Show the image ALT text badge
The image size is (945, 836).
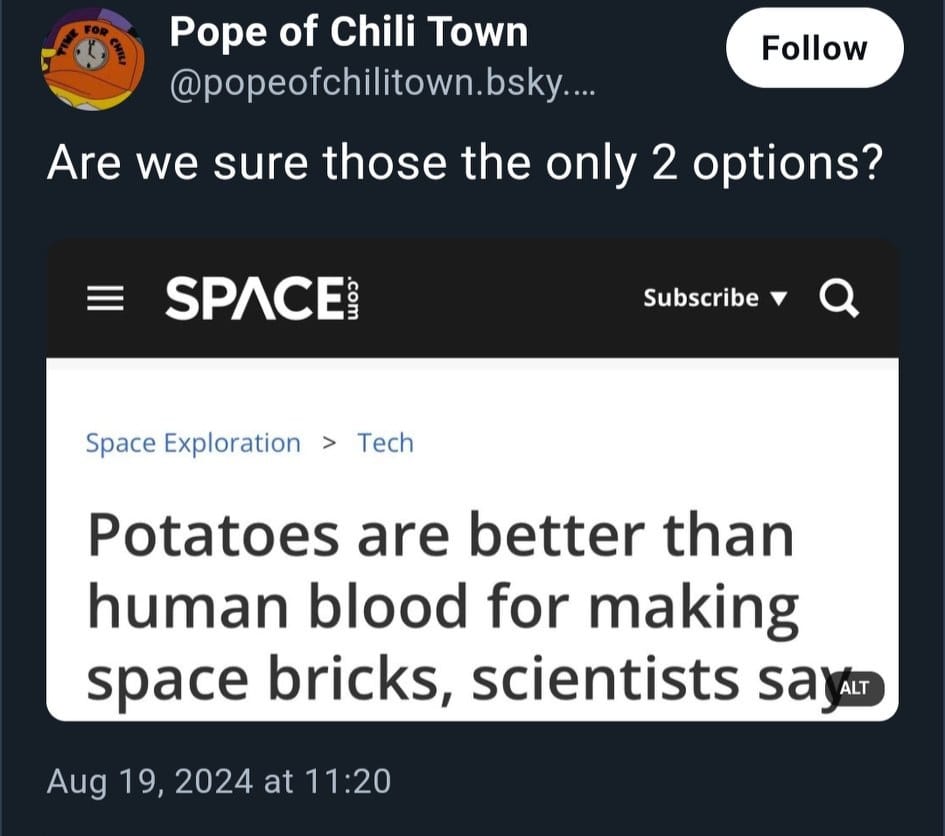(x=855, y=688)
